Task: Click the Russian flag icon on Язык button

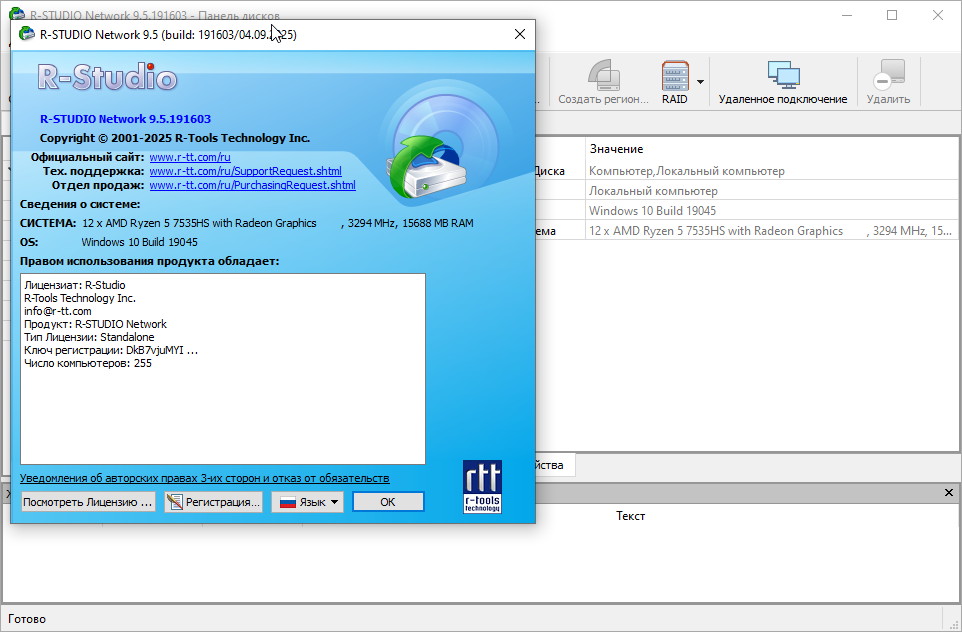Action: pos(288,503)
